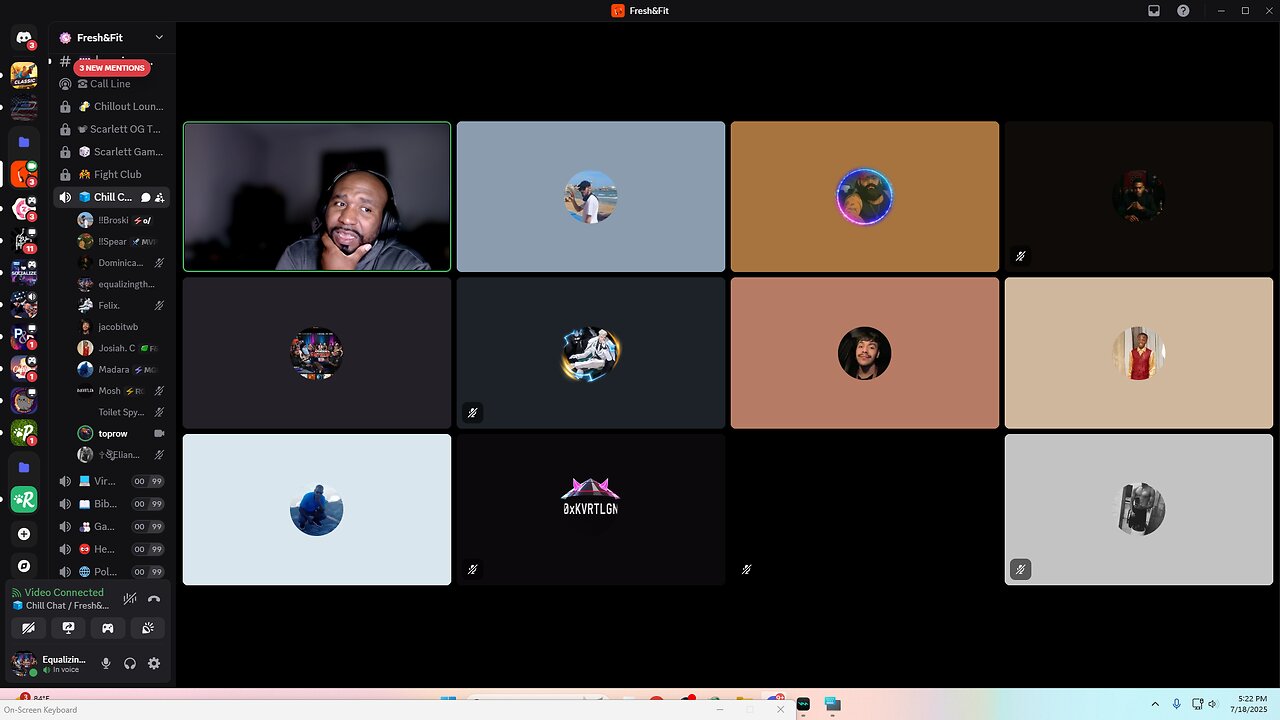Image resolution: width=1280 pixels, height=720 pixels.
Task: Disconnect from voice call
Action: [154, 599]
